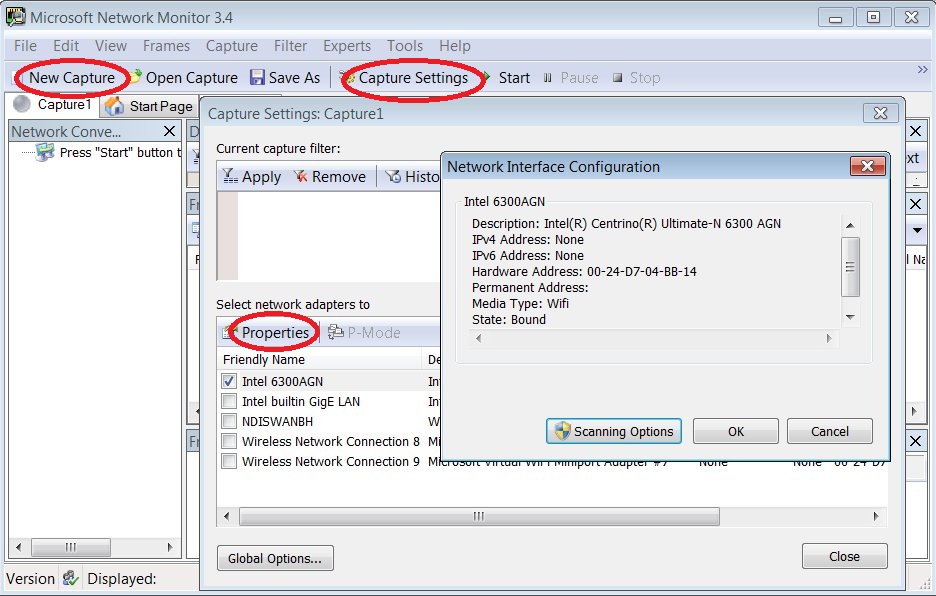Open the File menu

click(25, 46)
